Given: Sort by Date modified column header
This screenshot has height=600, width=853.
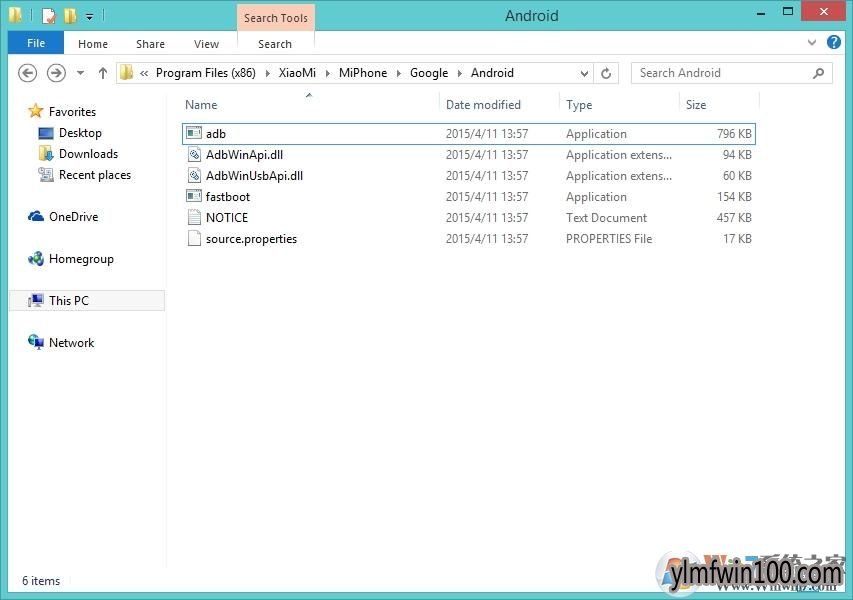Looking at the screenshot, I should coord(483,104).
